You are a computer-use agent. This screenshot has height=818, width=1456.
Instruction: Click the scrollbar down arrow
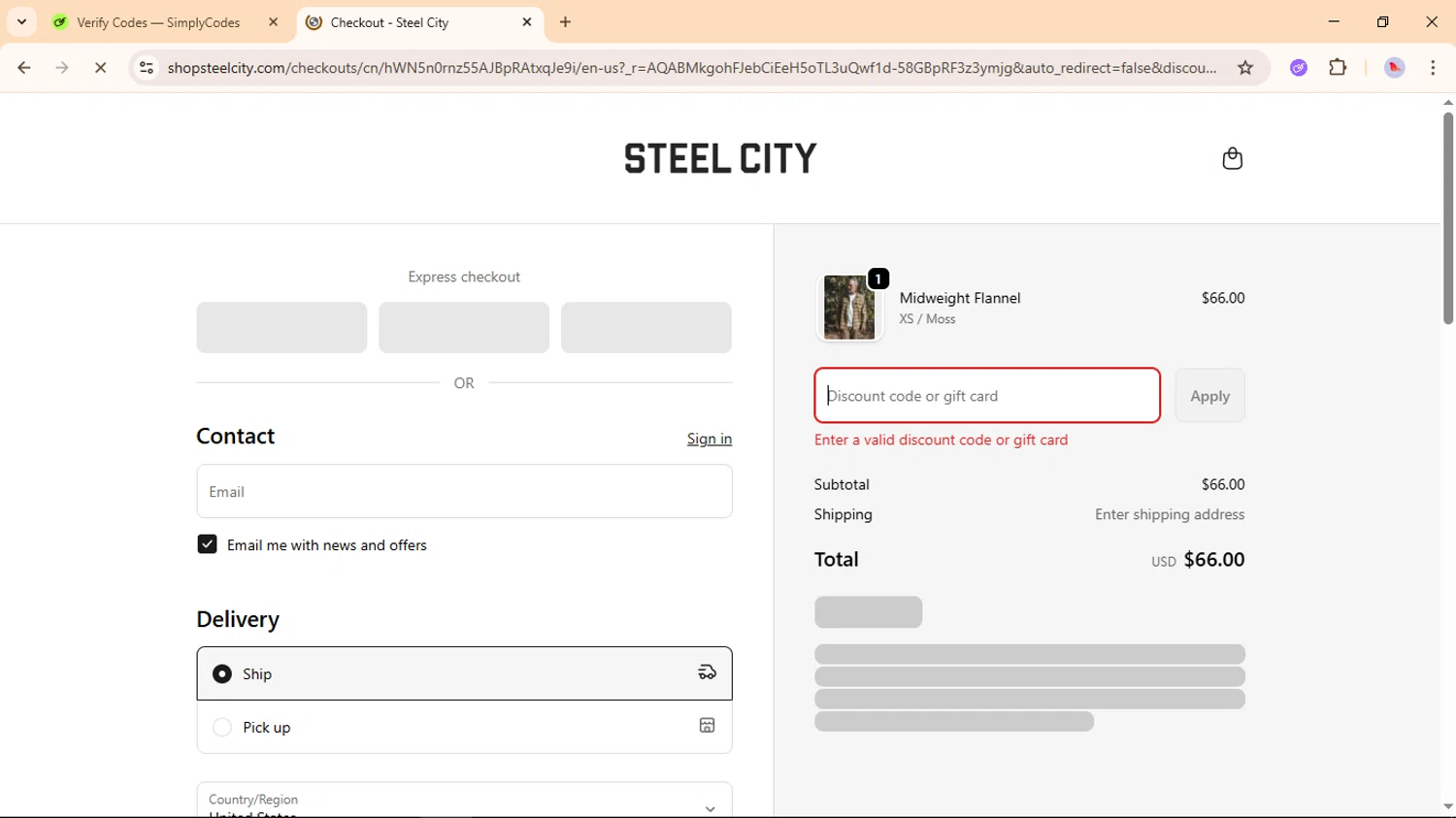coord(1447,806)
